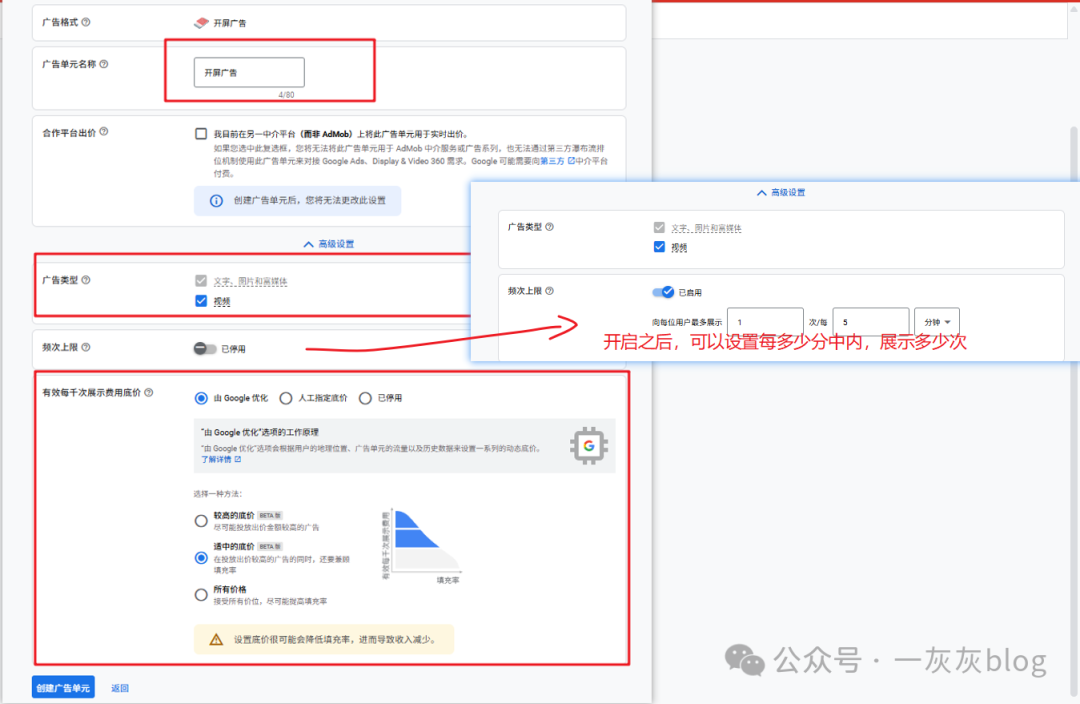Click the 频次上限 help icon
The width and height of the screenshot is (1080, 704).
(x=86, y=347)
